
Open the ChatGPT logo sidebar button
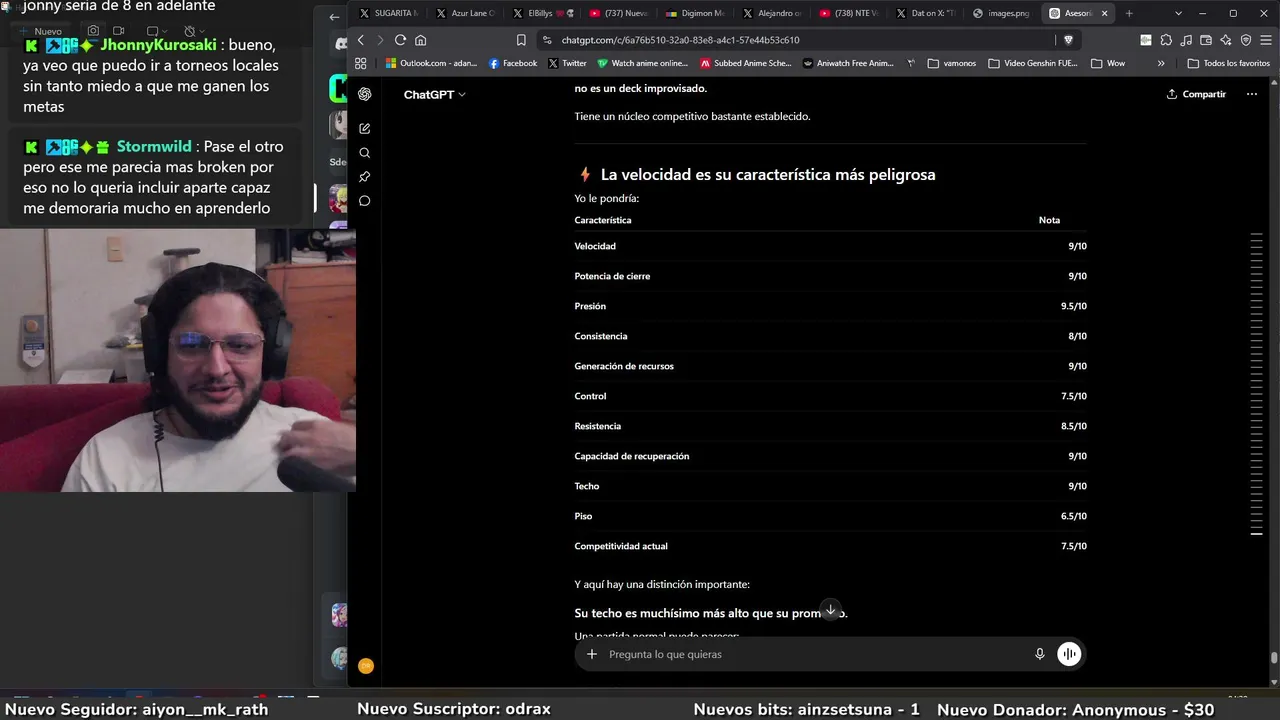point(365,94)
